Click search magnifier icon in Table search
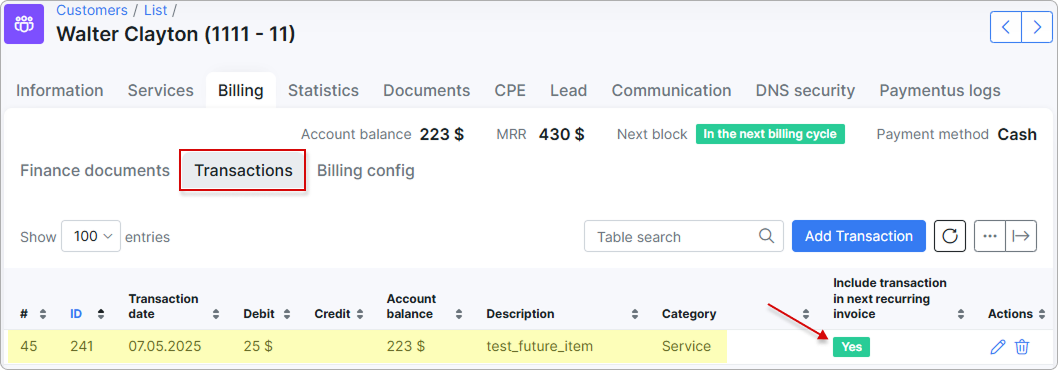 coord(766,236)
